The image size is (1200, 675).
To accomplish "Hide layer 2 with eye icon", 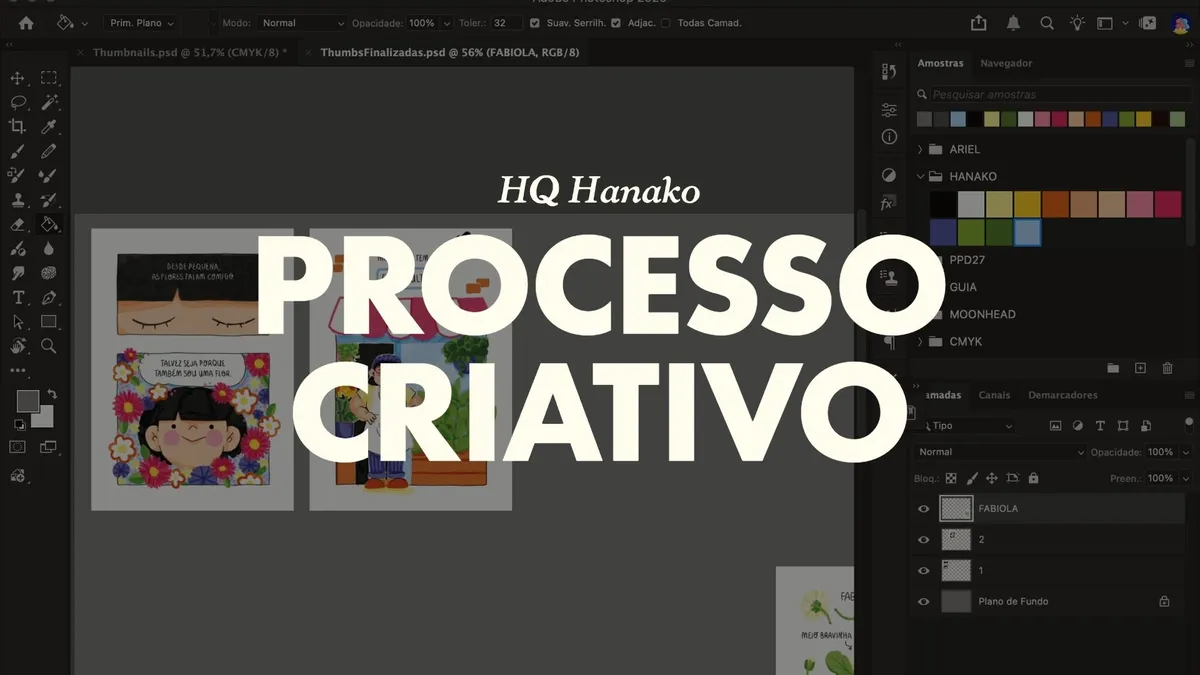I will click(923, 540).
